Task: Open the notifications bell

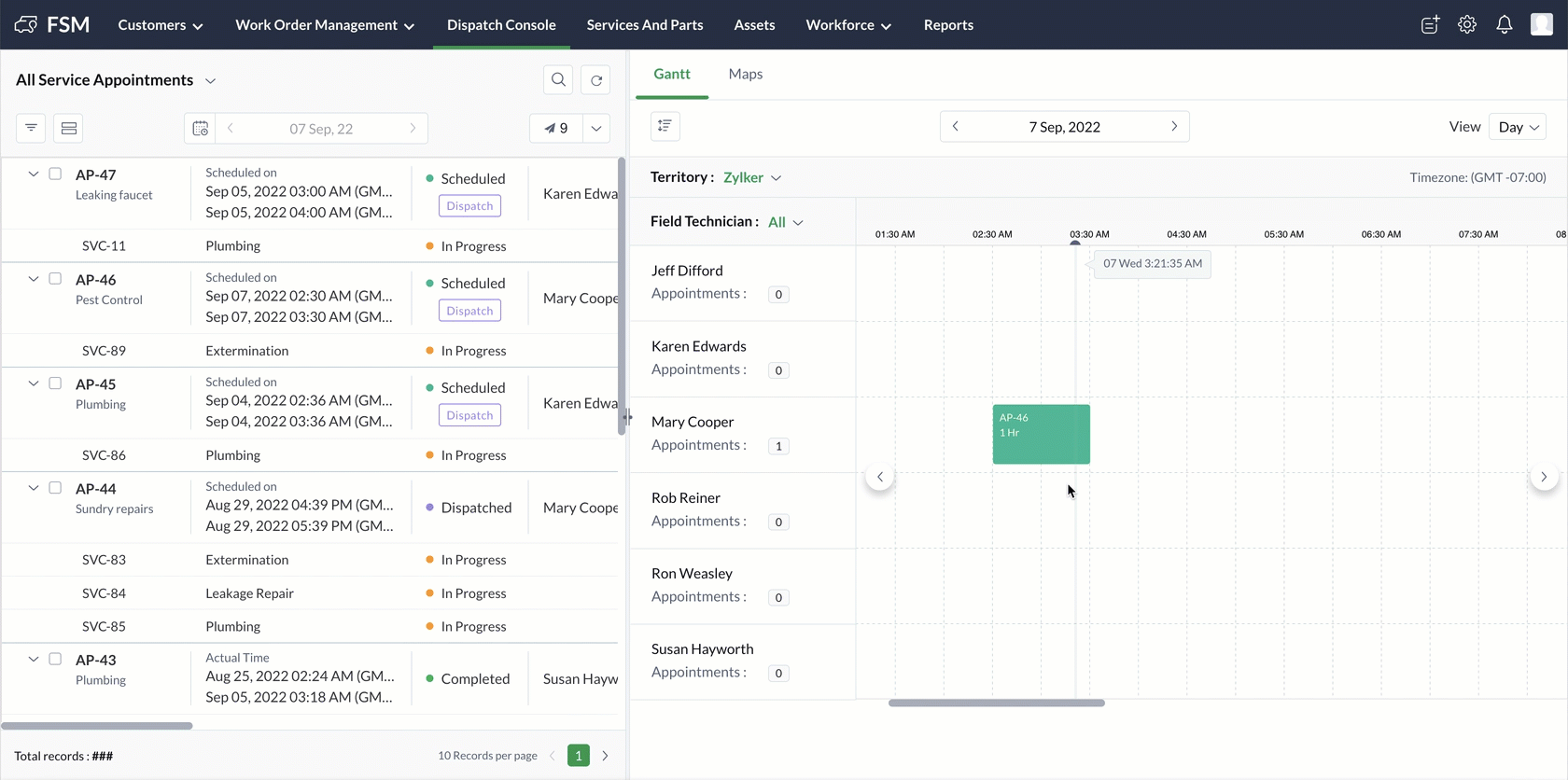Action: 1504,25
